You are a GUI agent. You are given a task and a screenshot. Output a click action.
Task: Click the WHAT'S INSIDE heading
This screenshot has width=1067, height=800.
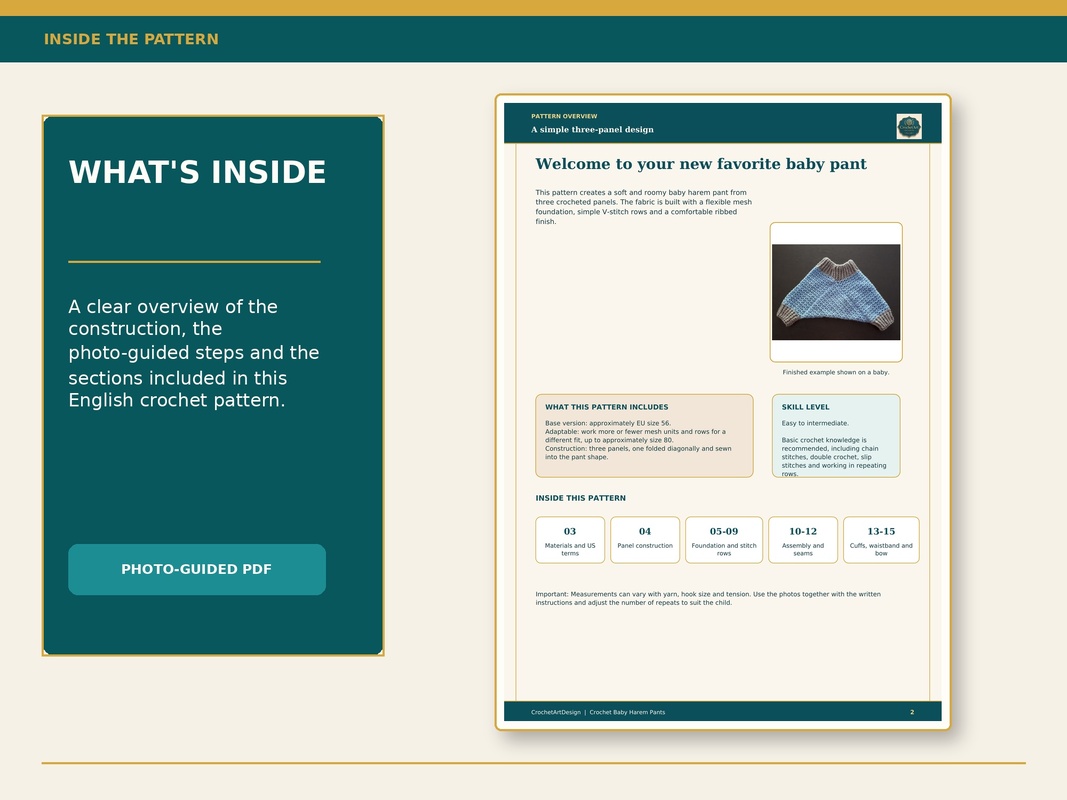click(x=197, y=172)
